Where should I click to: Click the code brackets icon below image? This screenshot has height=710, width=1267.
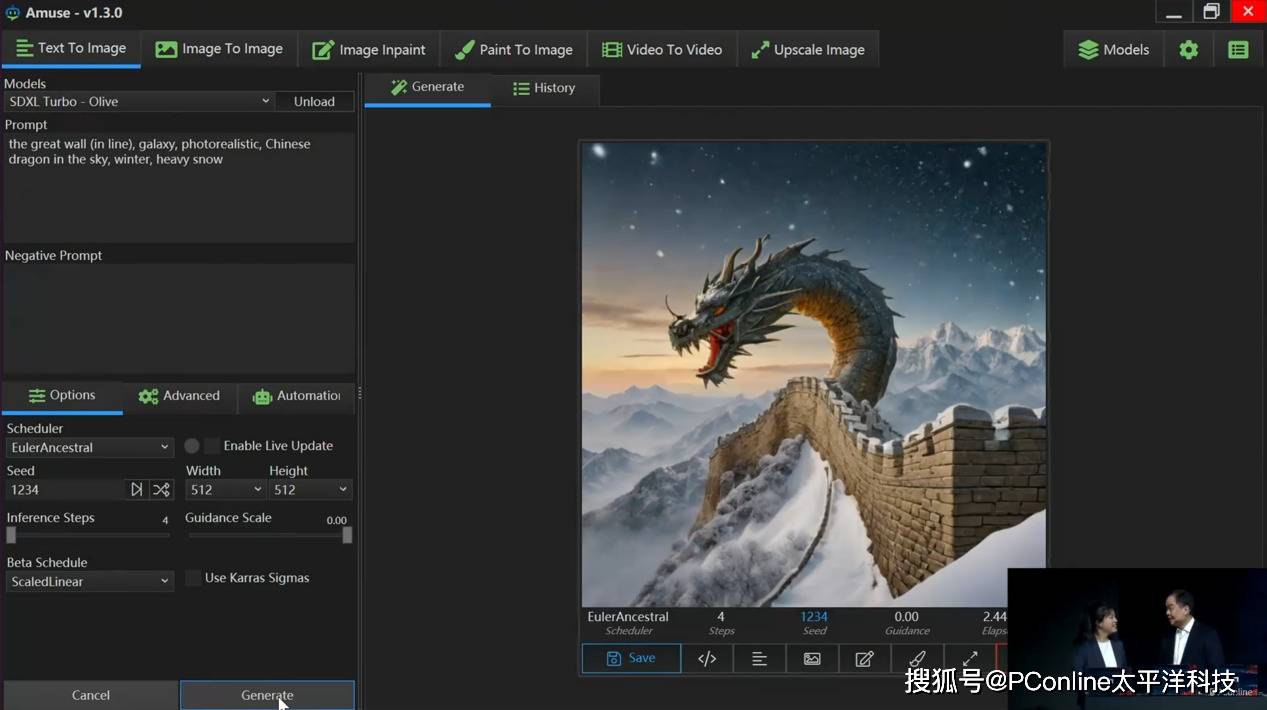(x=707, y=658)
